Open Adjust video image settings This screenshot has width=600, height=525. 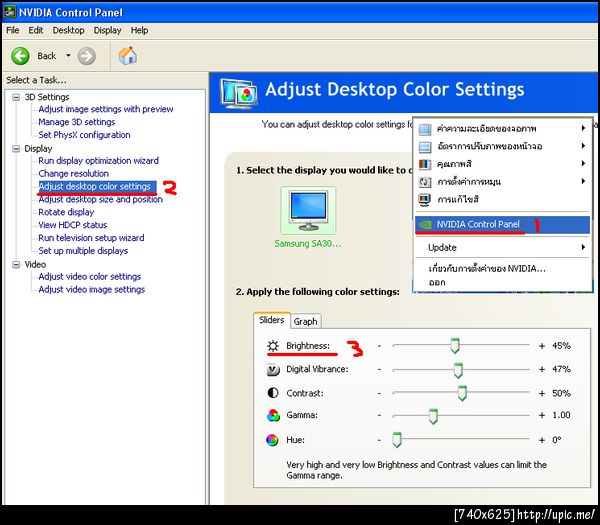[x=91, y=290]
